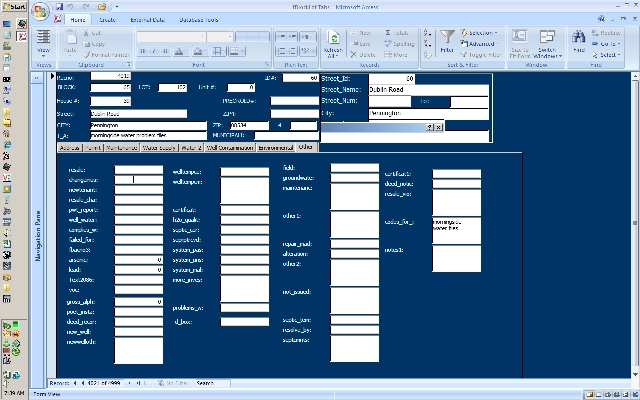Open the View dropdown in ribbon
The image size is (640, 400).
pos(44,56)
